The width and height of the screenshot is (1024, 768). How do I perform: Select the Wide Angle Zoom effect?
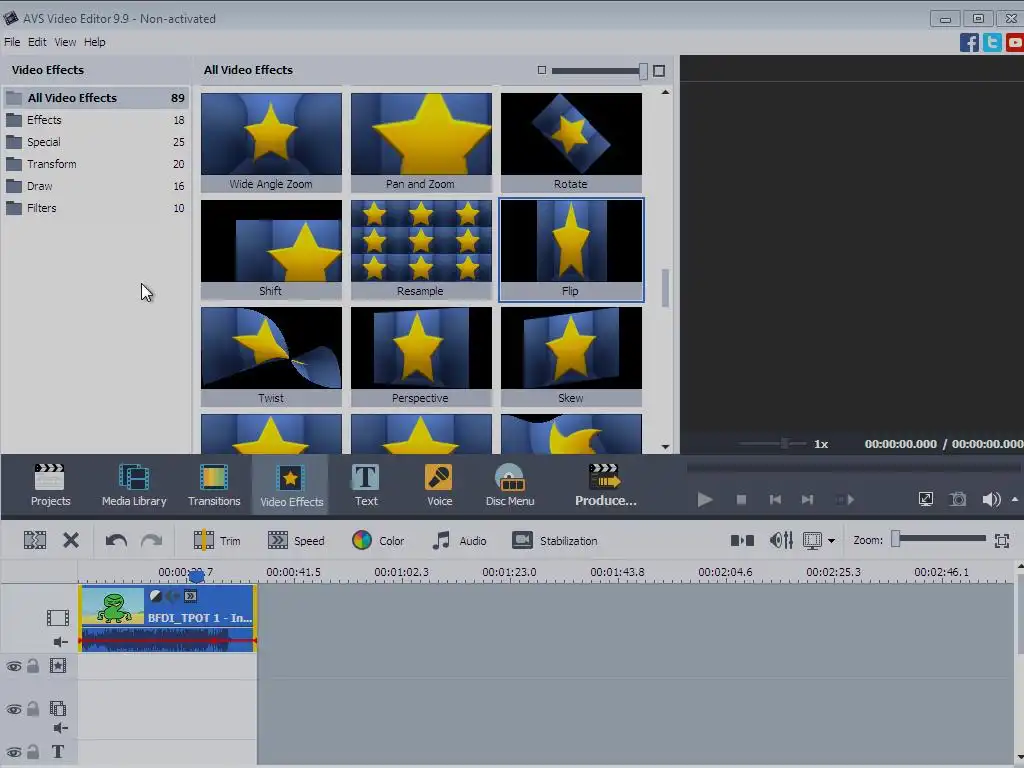(271, 142)
